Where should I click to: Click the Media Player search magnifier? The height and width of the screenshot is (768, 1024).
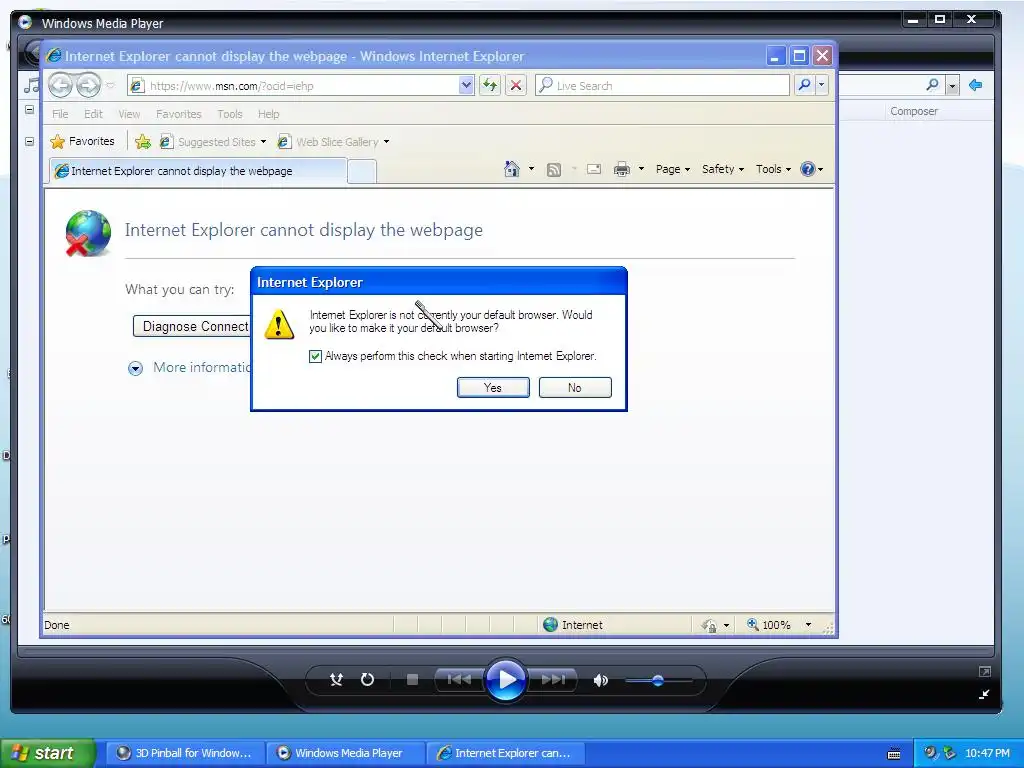(x=933, y=84)
